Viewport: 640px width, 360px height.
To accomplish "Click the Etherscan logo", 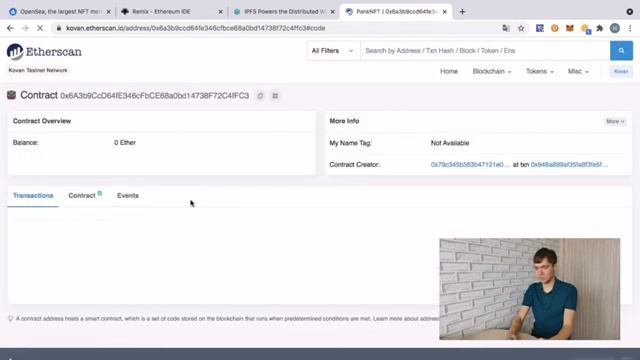I will tap(44, 52).
